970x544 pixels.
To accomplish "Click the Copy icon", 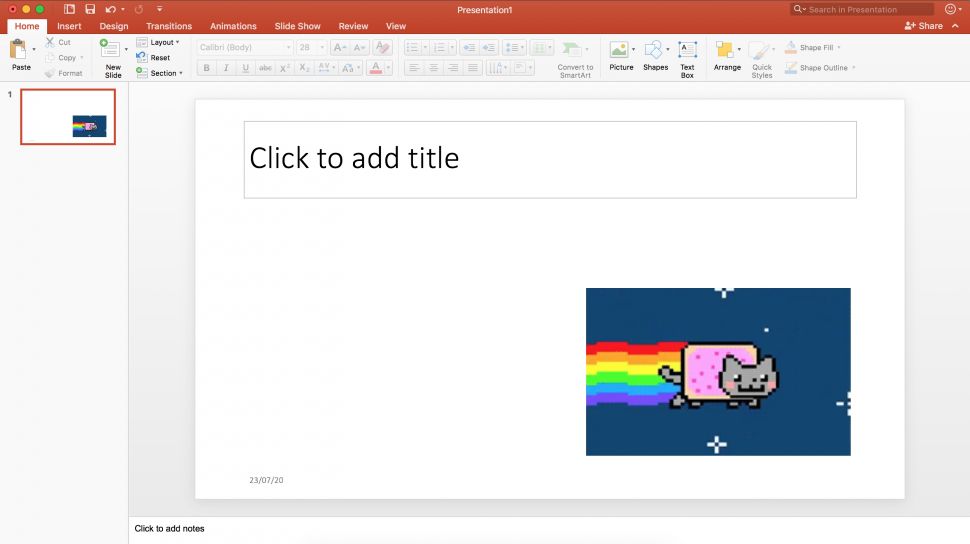I will click(49, 58).
